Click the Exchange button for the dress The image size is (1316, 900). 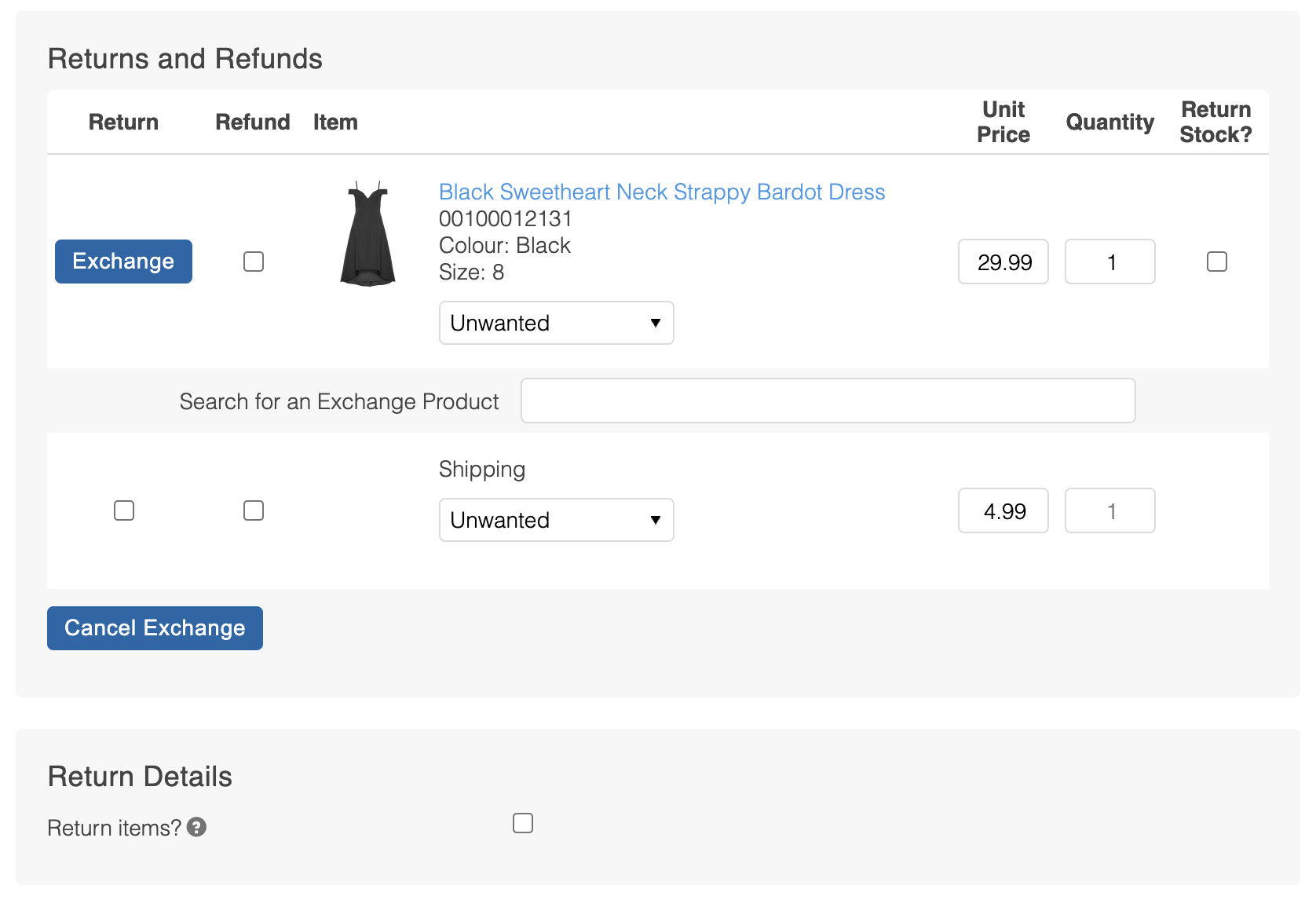click(123, 262)
